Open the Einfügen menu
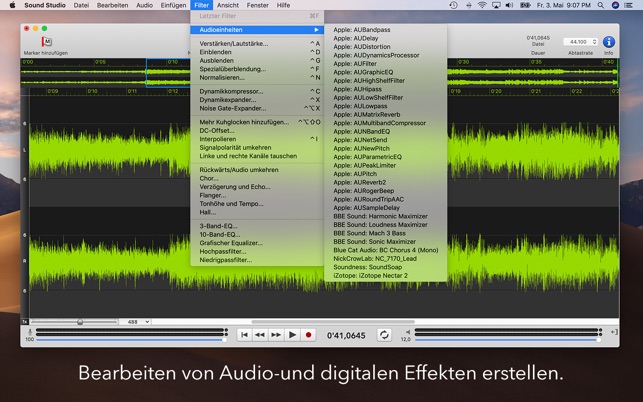Screen dimensions: 643x402 (173, 5)
